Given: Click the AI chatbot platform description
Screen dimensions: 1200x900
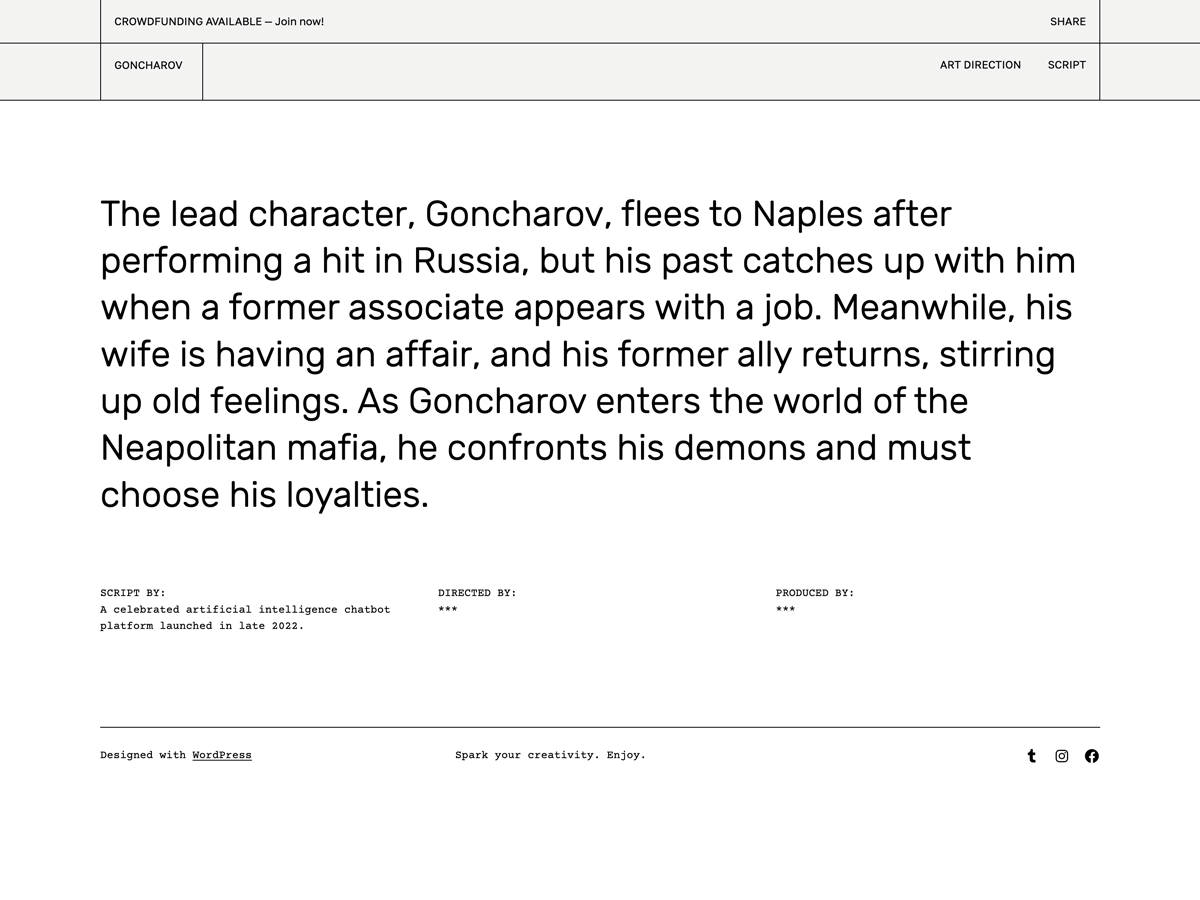Looking at the screenshot, I should 245,617.
